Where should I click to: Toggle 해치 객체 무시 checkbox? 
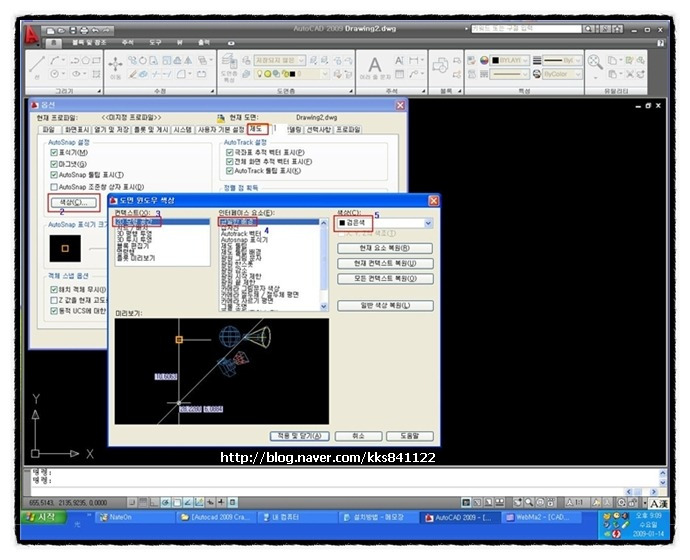(x=54, y=289)
